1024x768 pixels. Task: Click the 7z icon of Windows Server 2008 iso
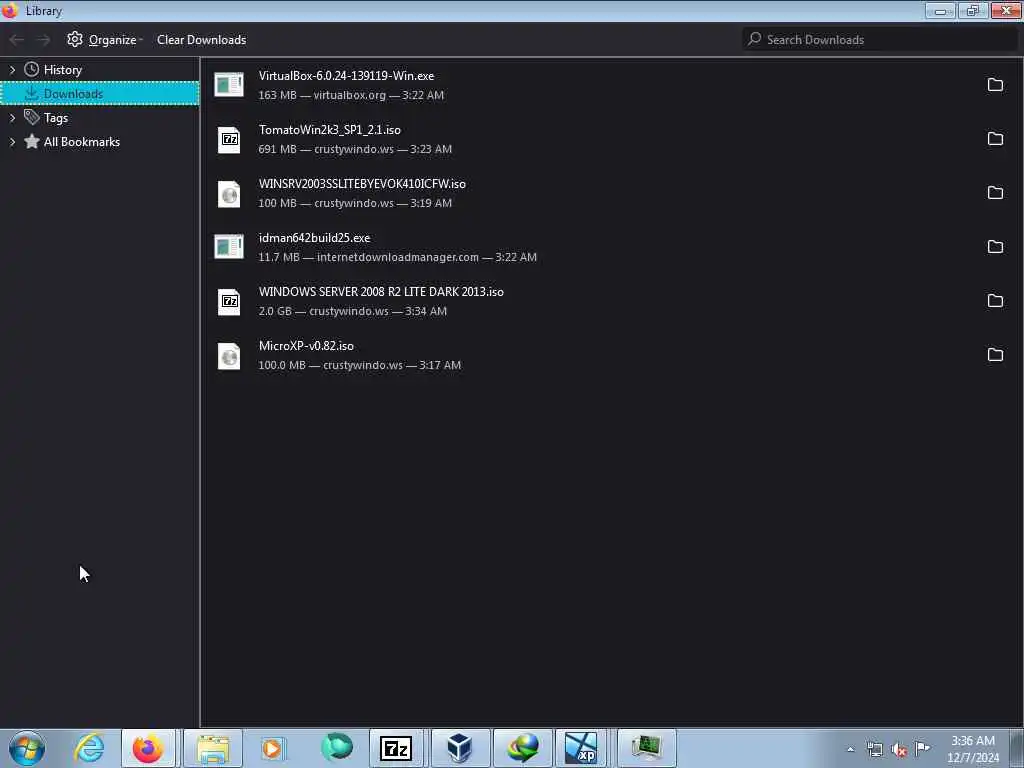click(x=229, y=302)
